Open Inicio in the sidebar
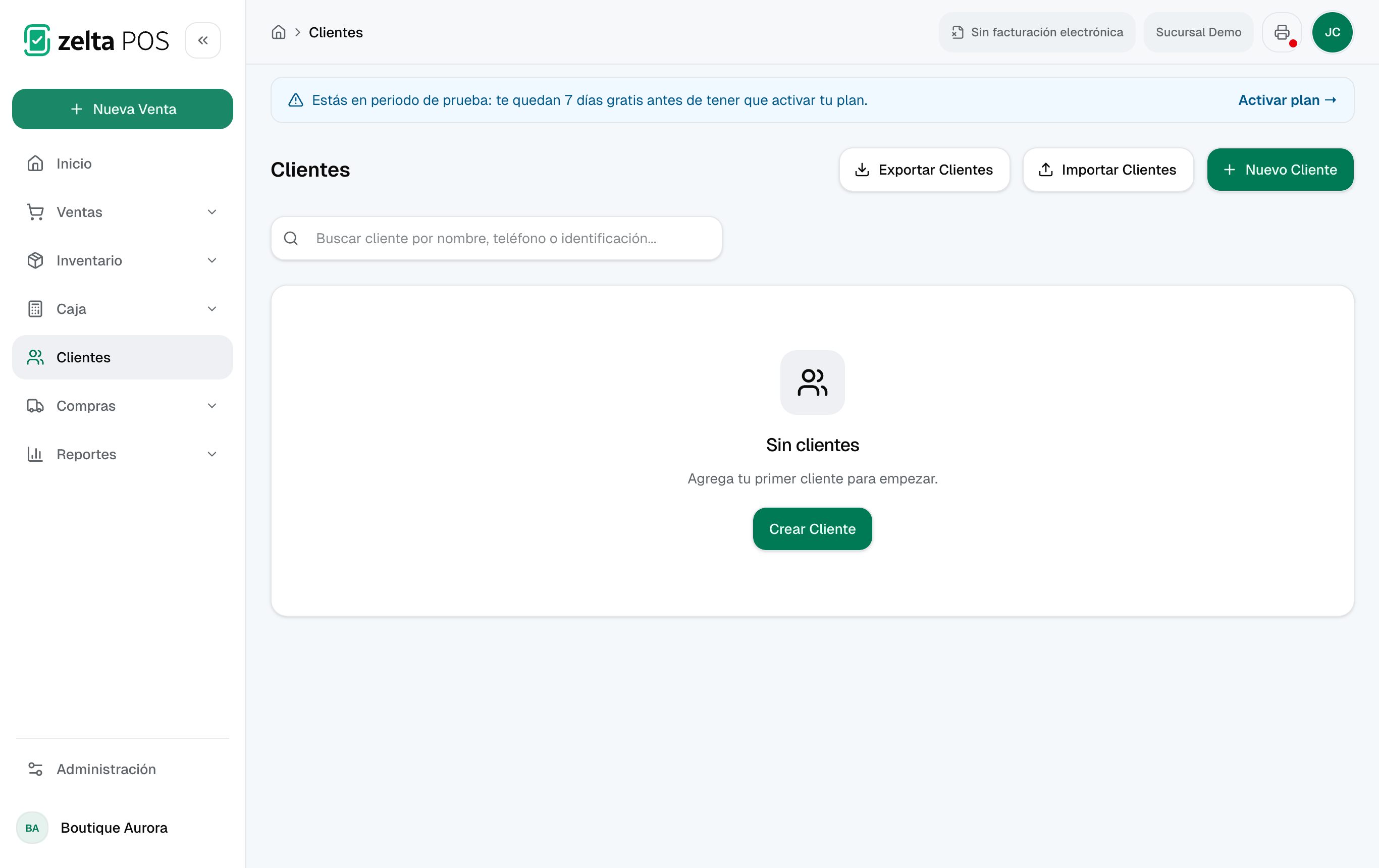 [123, 164]
